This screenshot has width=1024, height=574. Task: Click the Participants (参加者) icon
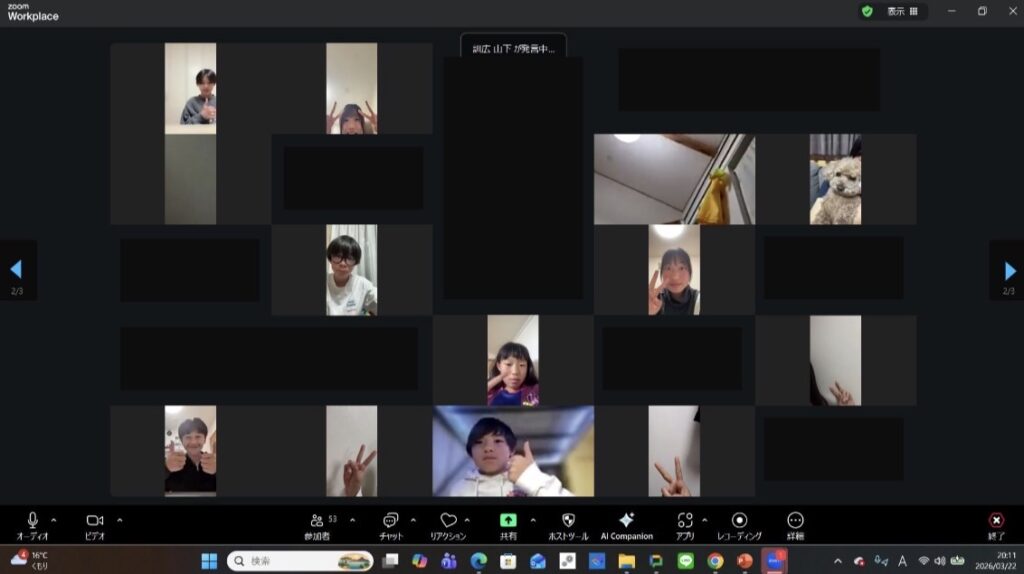(x=317, y=520)
